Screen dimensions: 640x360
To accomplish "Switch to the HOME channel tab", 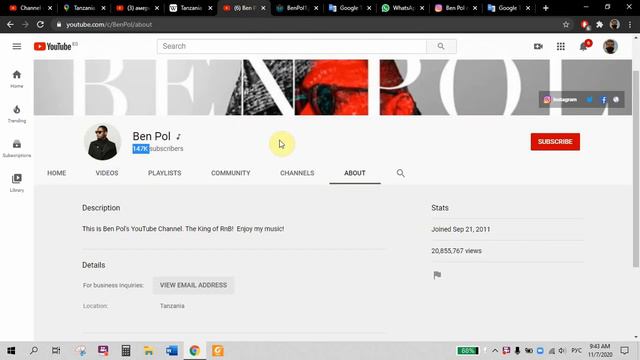I will 56,173.
